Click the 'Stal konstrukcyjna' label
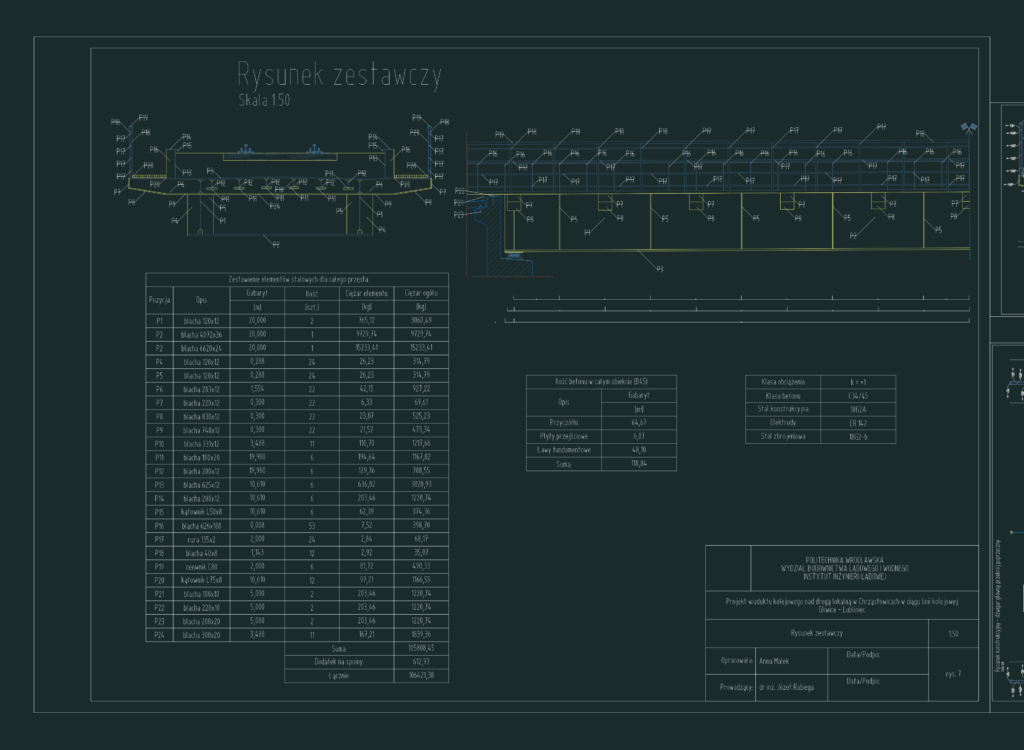This screenshot has height=750, width=1024. 783,409
